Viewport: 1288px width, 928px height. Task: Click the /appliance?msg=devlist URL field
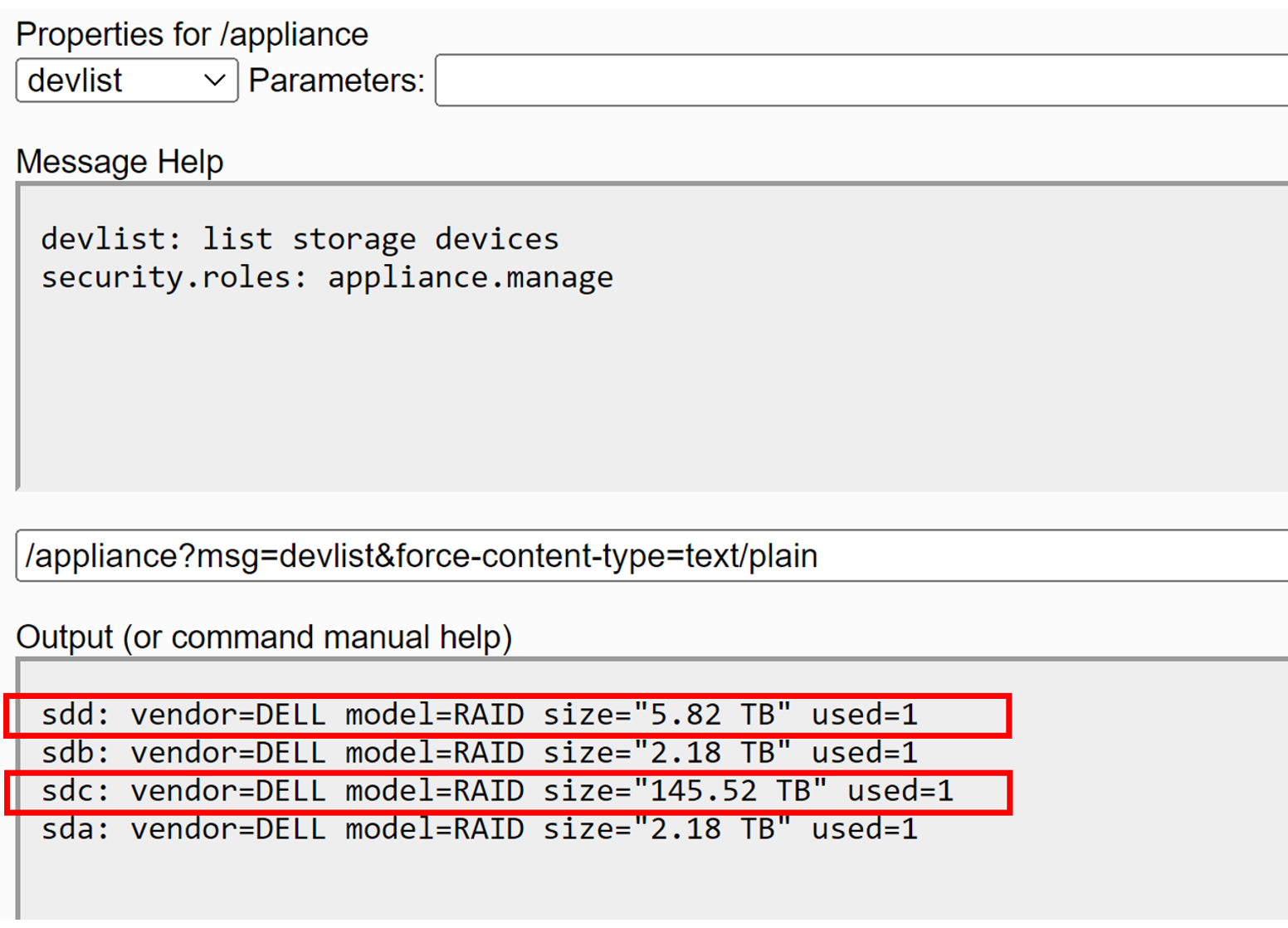pyautogui.click(x=652, y=555)
